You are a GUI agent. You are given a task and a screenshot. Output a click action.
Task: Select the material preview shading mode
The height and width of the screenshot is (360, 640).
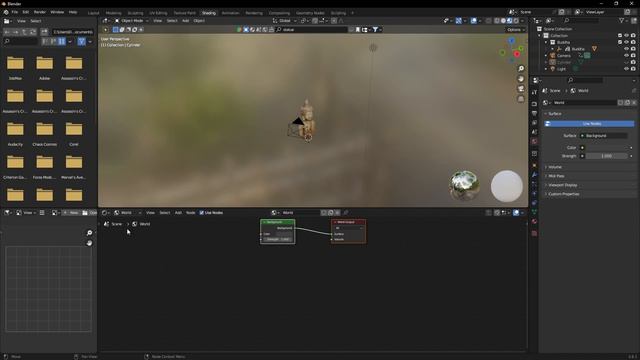pyautogui.click(x=509, y=21)
